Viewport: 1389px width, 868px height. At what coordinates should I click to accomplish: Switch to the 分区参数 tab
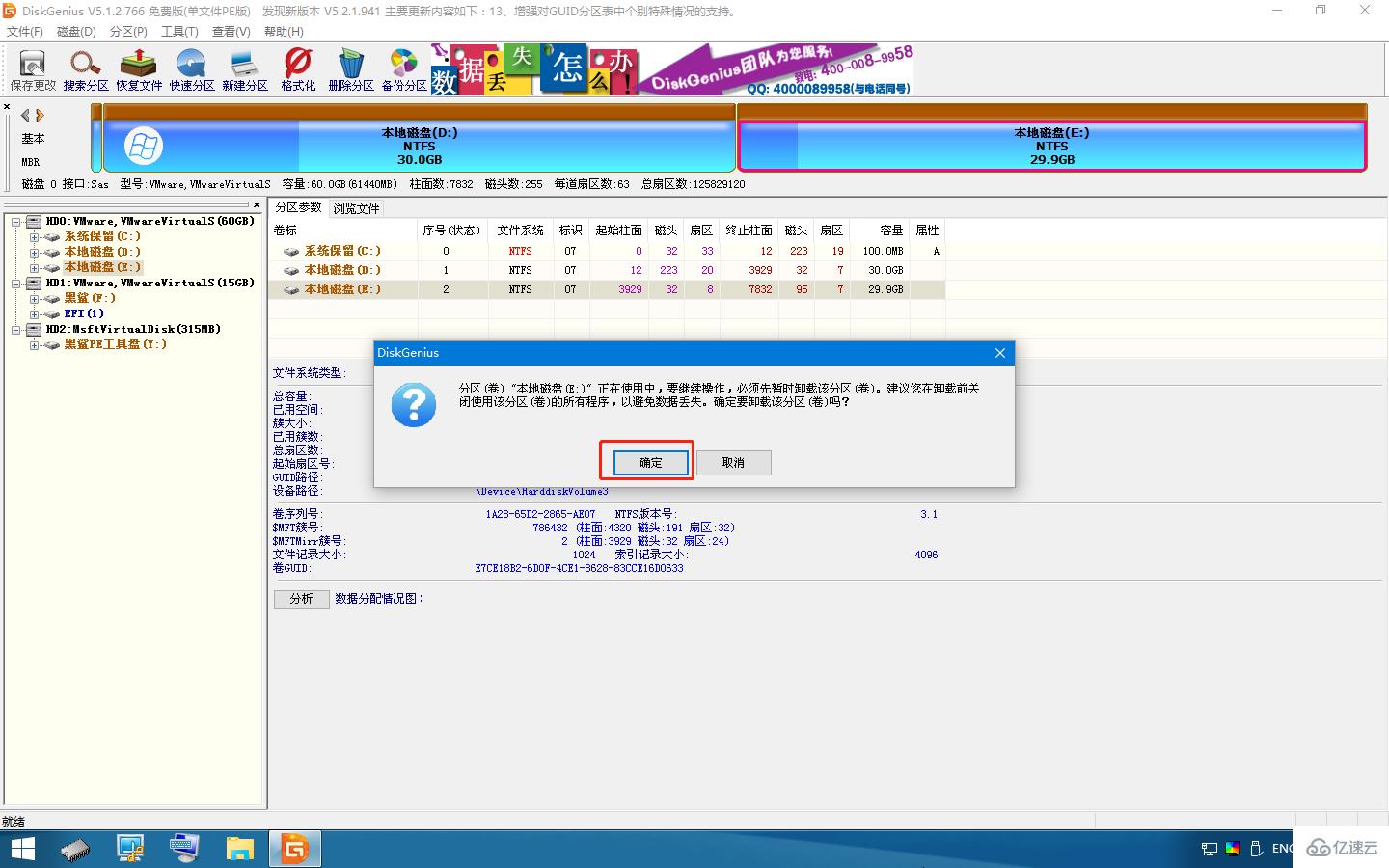298,207
